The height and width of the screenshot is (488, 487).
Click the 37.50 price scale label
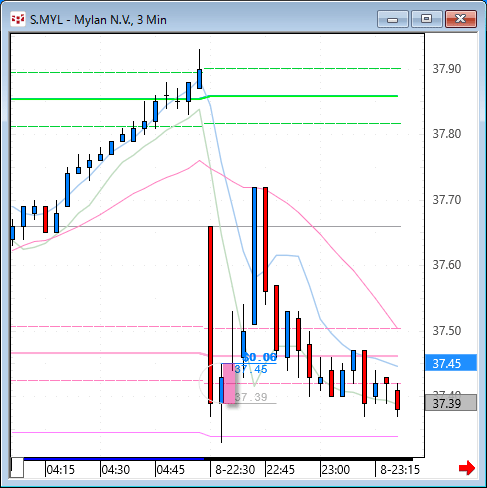[447, 331]
